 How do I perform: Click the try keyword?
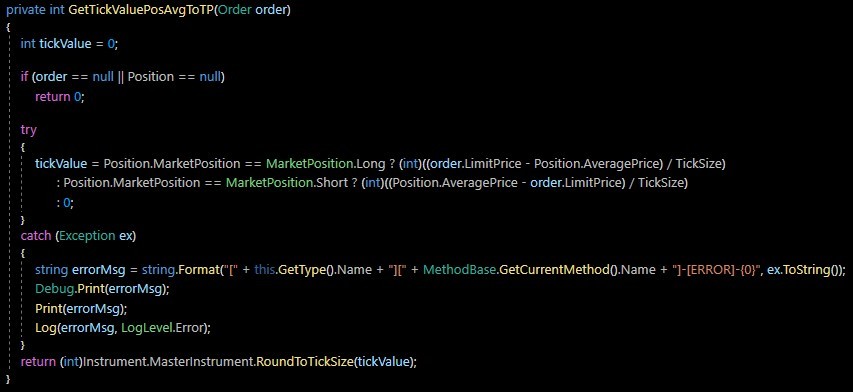[x=28, y=130]
